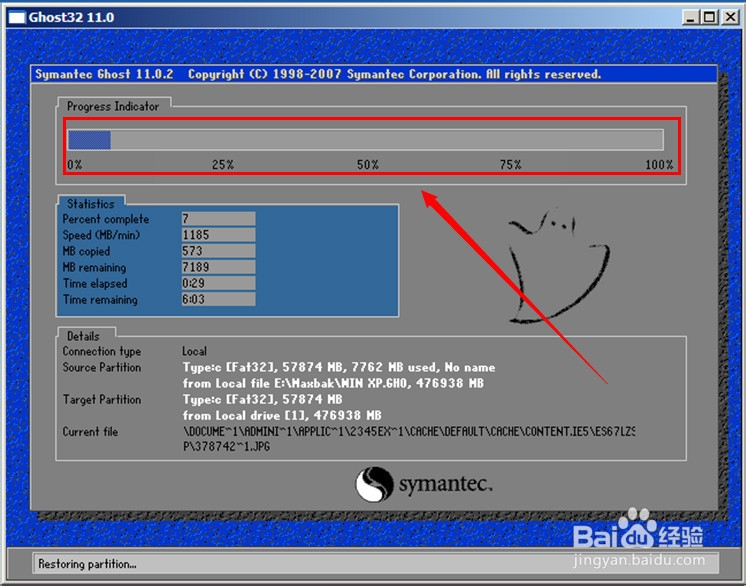Image resolution: width=746 pixels, height=586 pixels.
Task: Click the 'Connection type' label
Action: (102, 352)
